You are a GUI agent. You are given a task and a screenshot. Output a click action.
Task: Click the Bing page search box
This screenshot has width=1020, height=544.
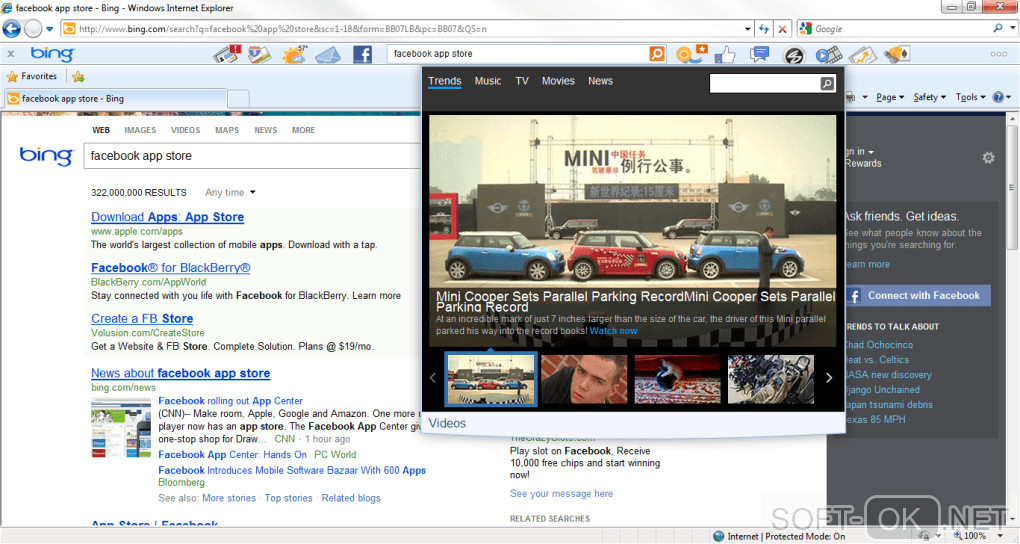point(252,156)
